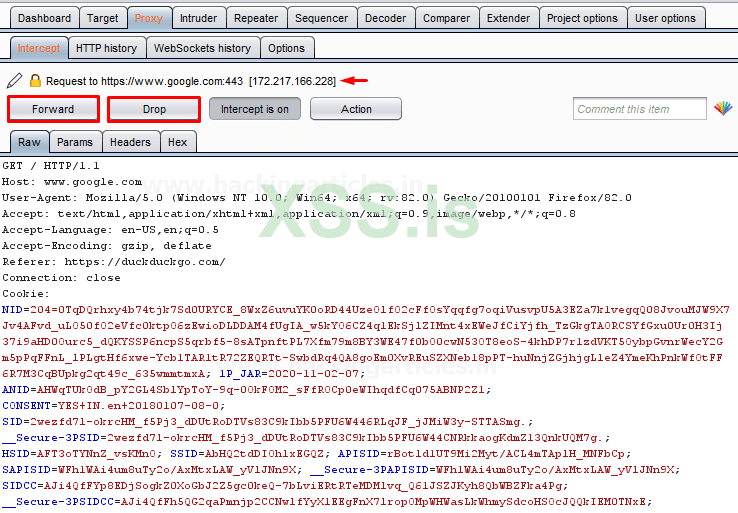Image resolution: width=738 pixels, height=513 pixels.
Task: Click the NID cookie name
Action: tap(13, 310)
